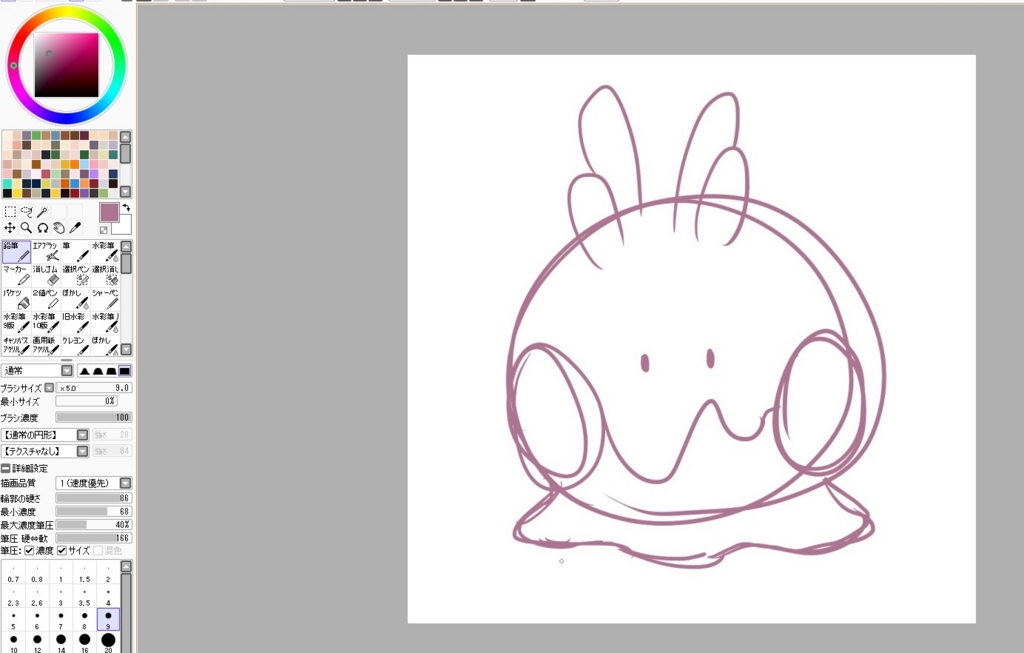
Task: Toggle the transparent color checker icon
Action: 104,230
